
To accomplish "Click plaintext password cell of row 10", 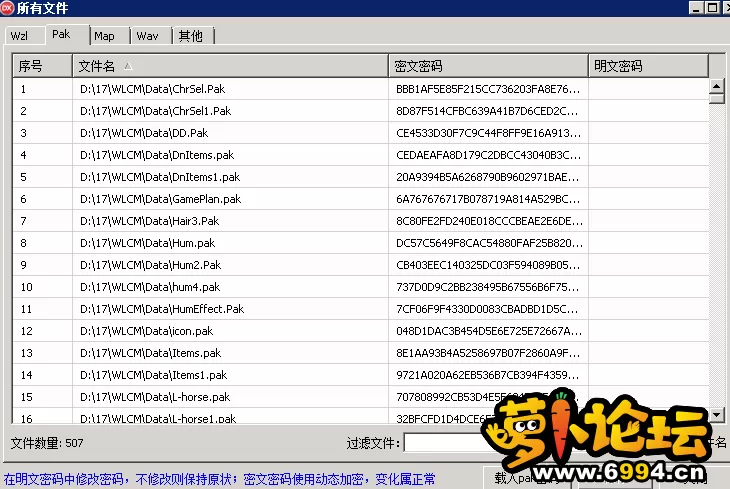I will point(649,287).
